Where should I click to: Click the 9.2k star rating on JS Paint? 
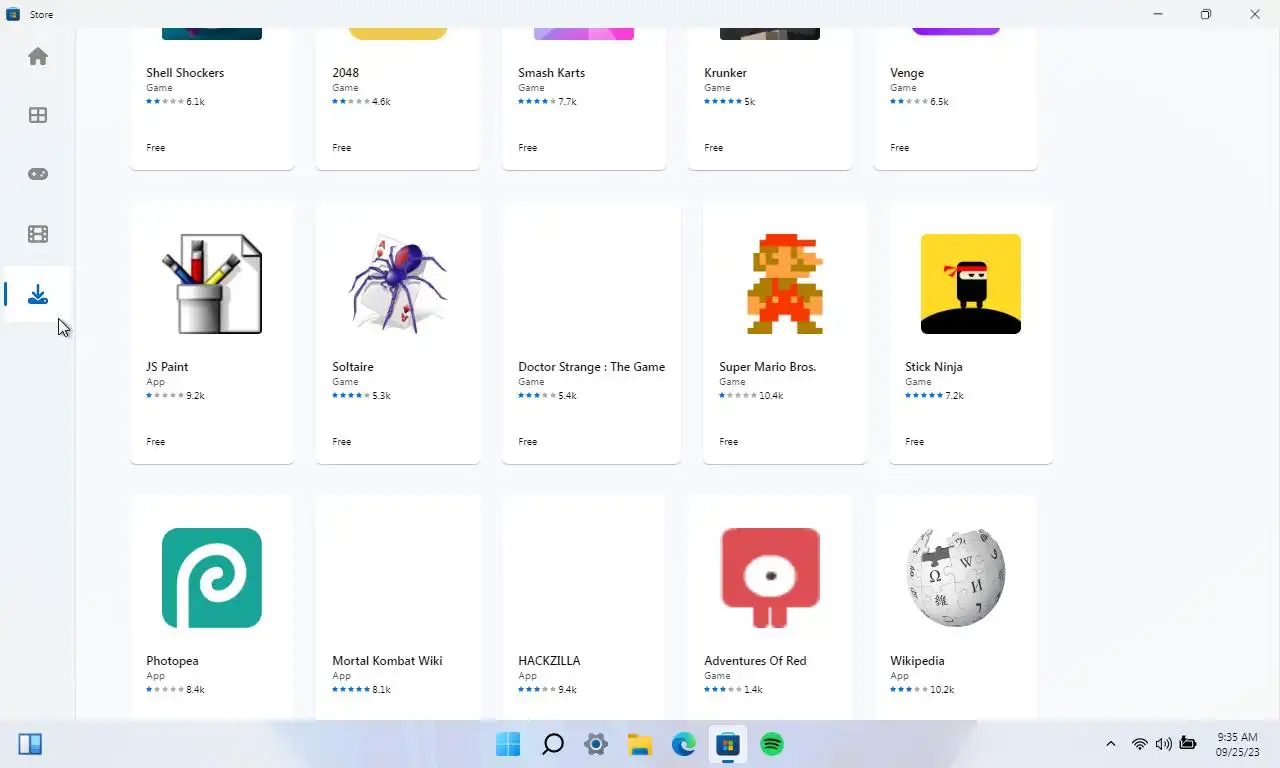click(175, 396)
